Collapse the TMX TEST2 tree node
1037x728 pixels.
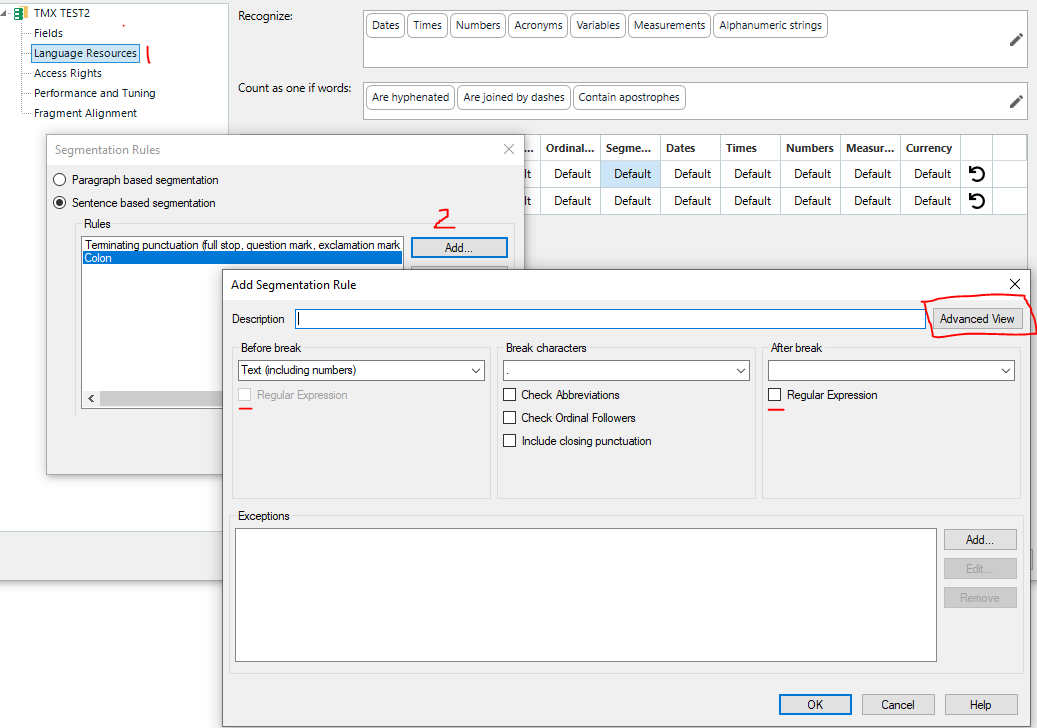pyautogui.click(x=5, y=13)
